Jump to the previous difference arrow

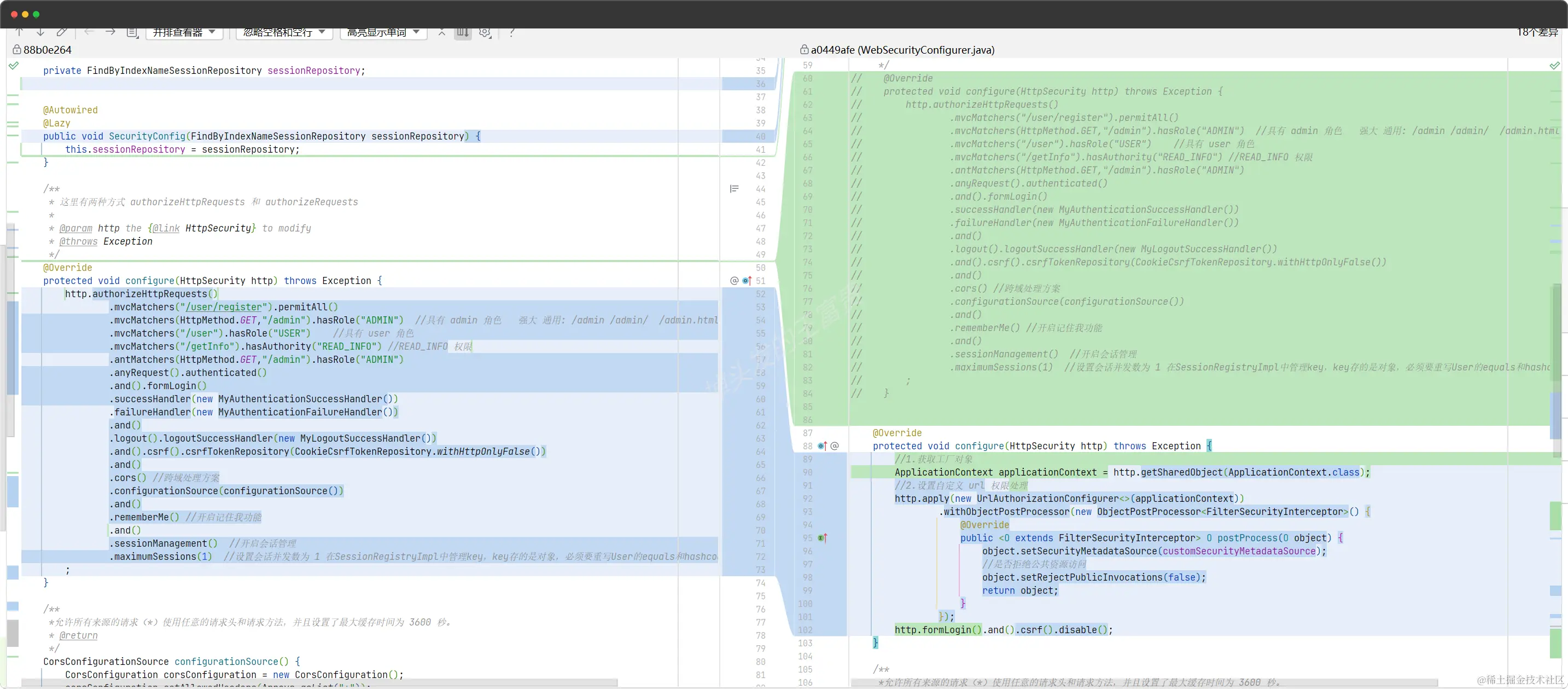coord(19,32)
